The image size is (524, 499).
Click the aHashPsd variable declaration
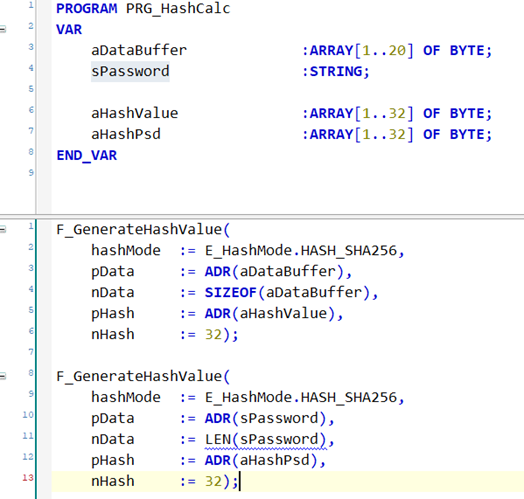[126, 134]
